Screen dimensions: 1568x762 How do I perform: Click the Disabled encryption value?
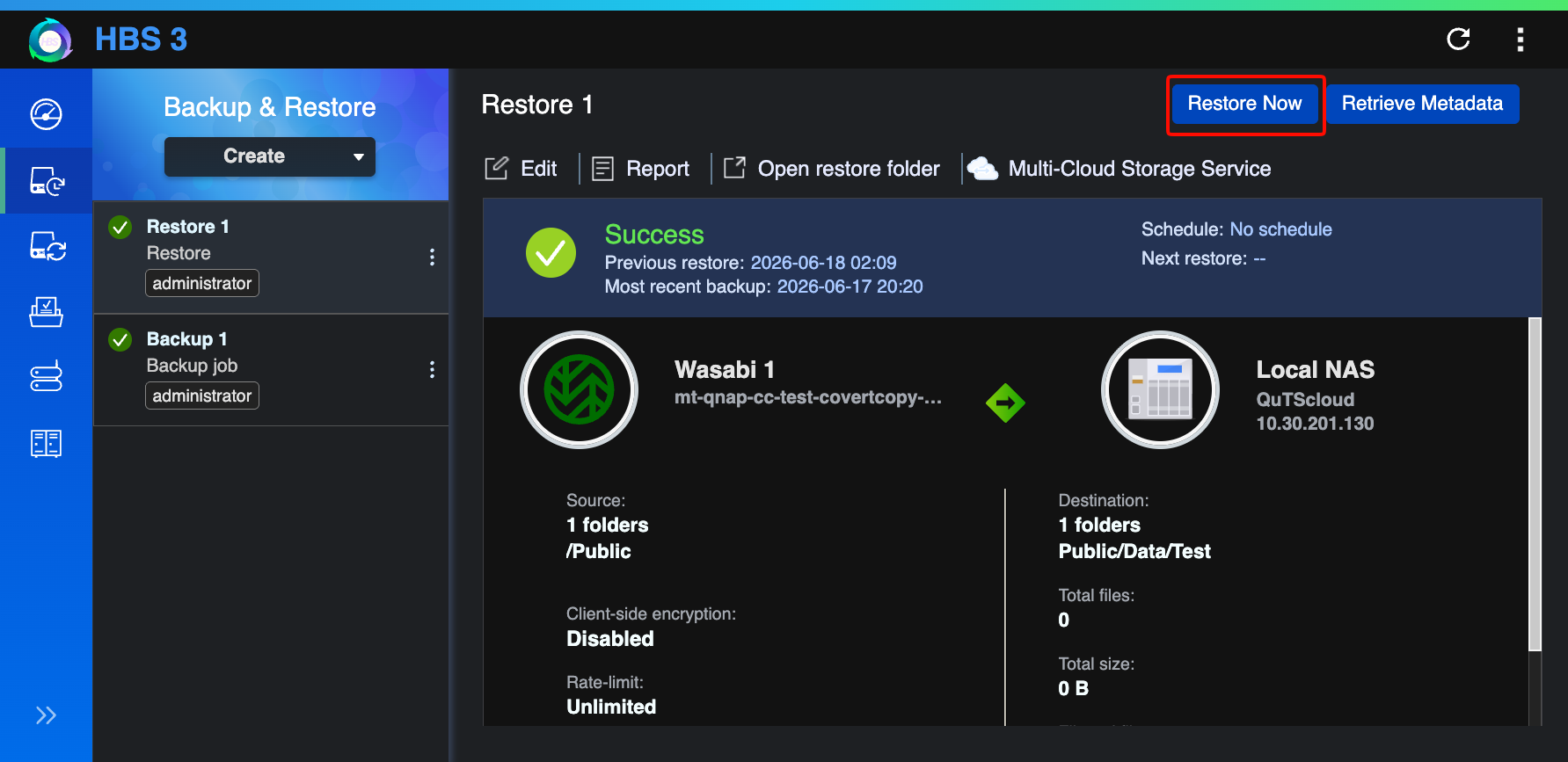click(609, 639)
